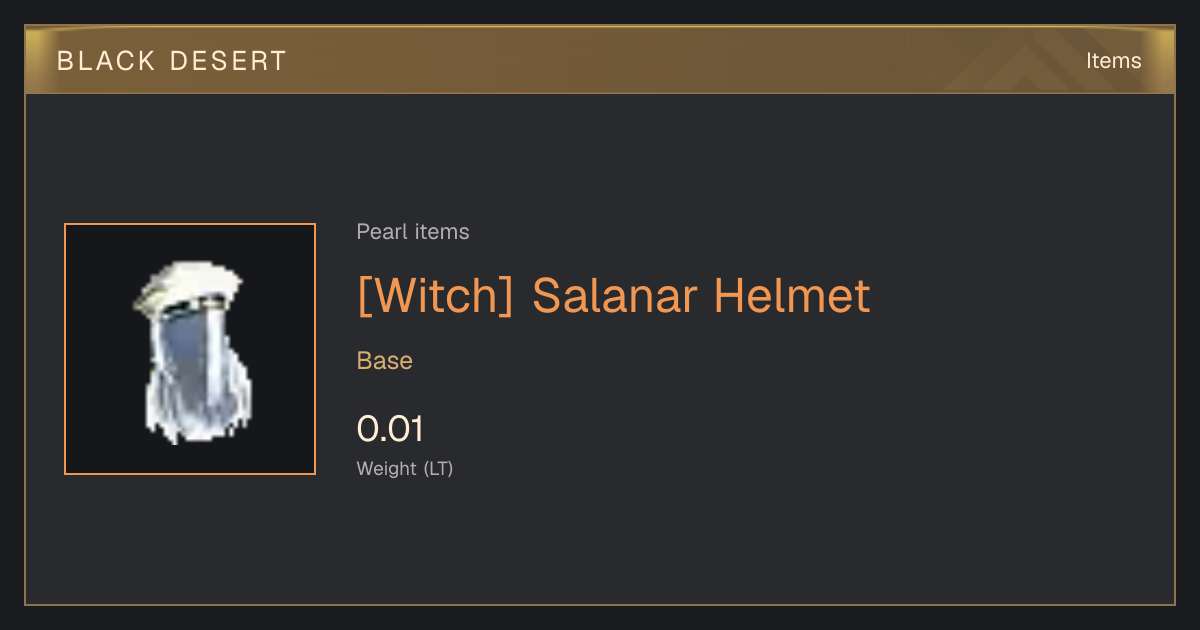Click the word BLACK in header

pos(105,61)
